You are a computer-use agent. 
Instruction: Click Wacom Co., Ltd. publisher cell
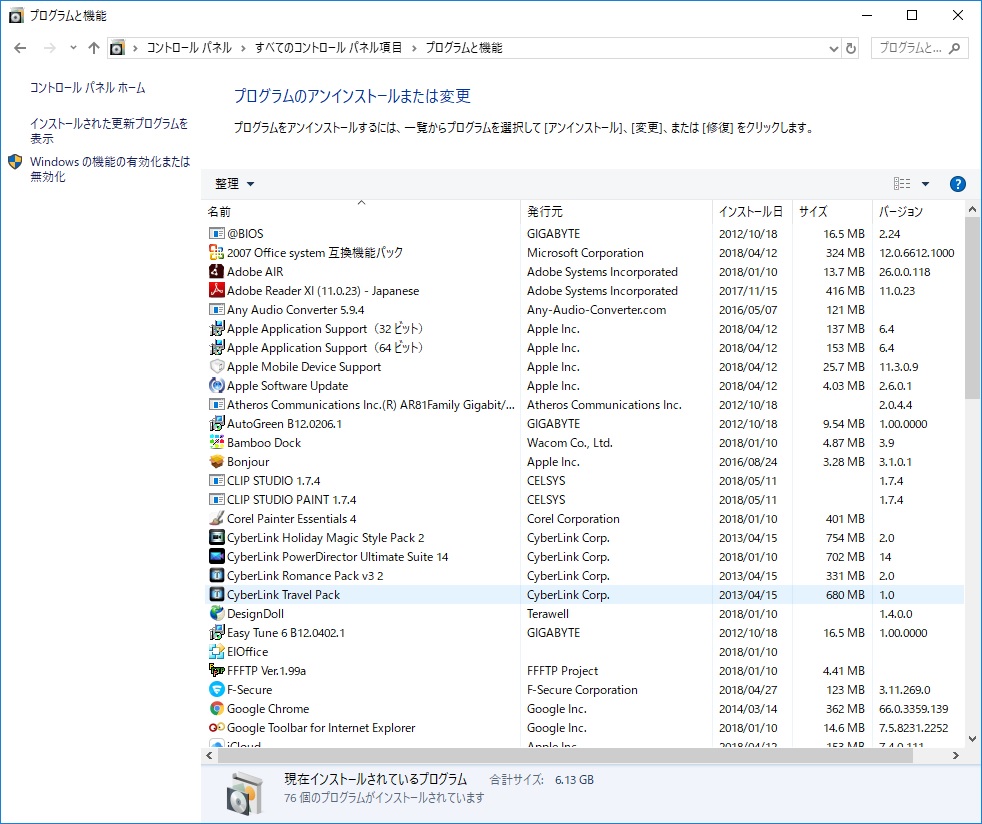click(570, 443)
